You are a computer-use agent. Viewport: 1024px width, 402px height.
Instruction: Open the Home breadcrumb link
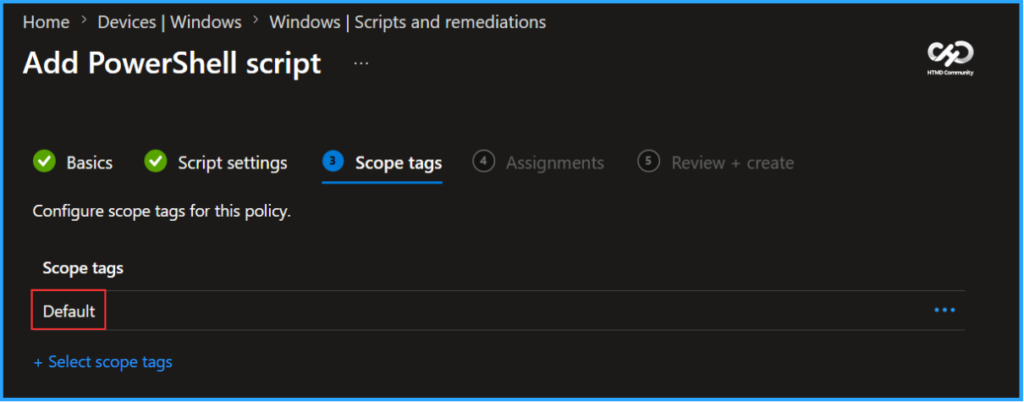point(46,22)
